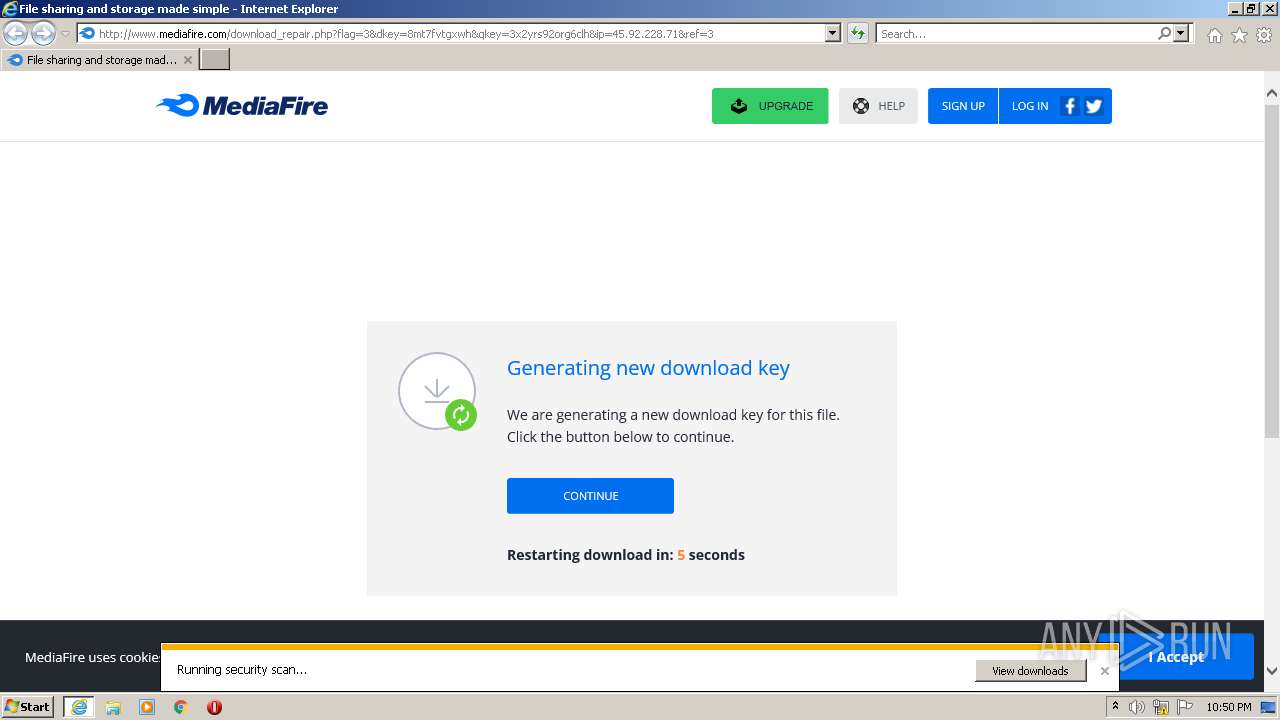Click the taskbar clock showing 10:50 PM
The height and width of the screenshot is (720, 1280).
coord(1228,707)
